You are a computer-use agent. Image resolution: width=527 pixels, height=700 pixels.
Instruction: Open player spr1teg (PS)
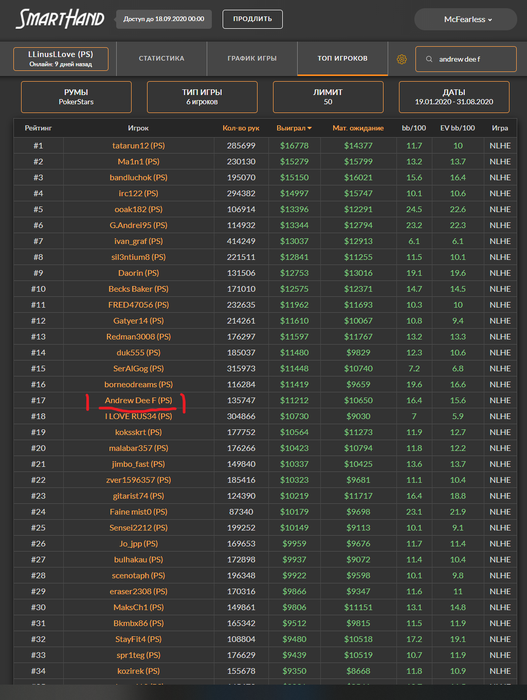click(x=138, y=655)
